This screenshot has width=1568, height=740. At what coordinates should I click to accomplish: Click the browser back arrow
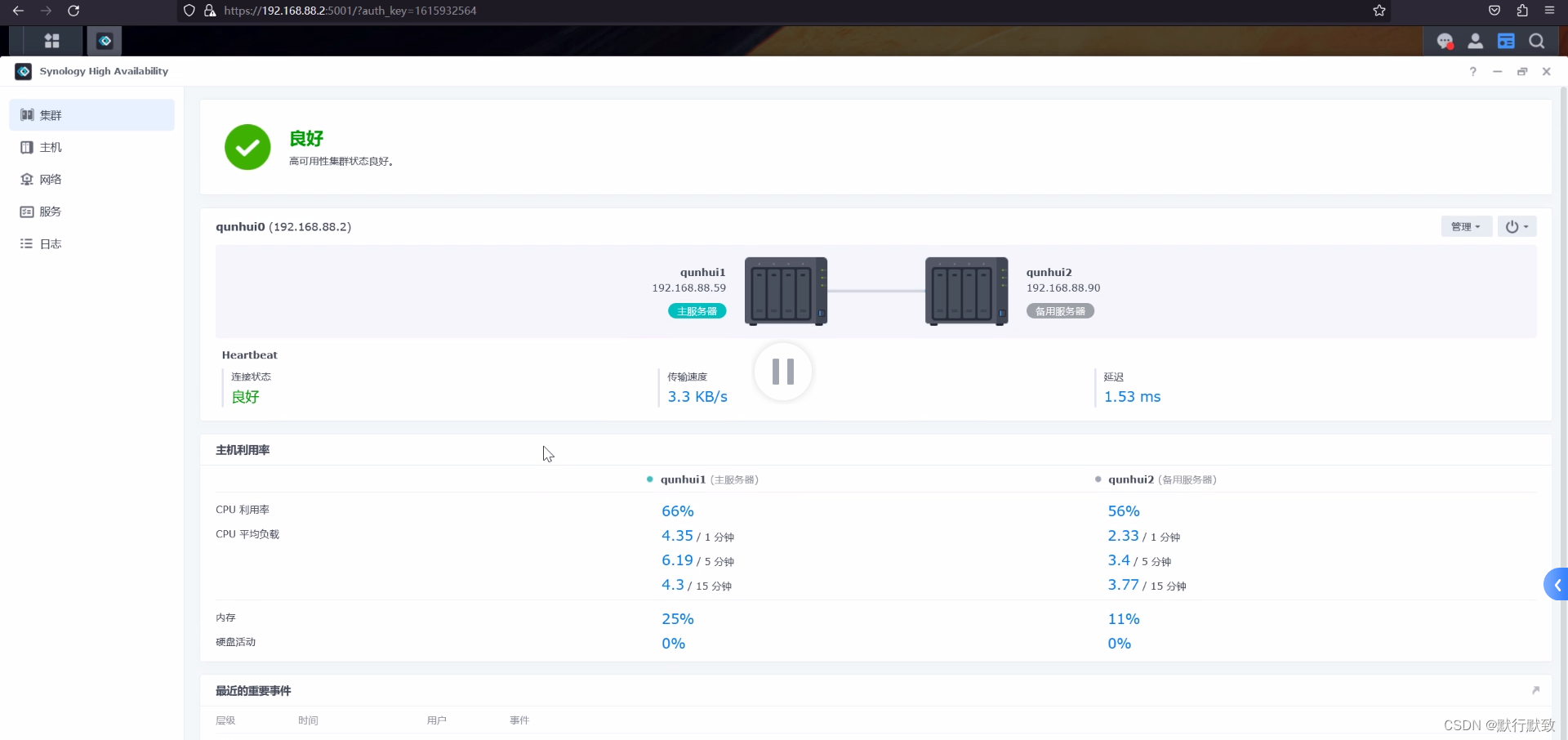pos(18,11)
